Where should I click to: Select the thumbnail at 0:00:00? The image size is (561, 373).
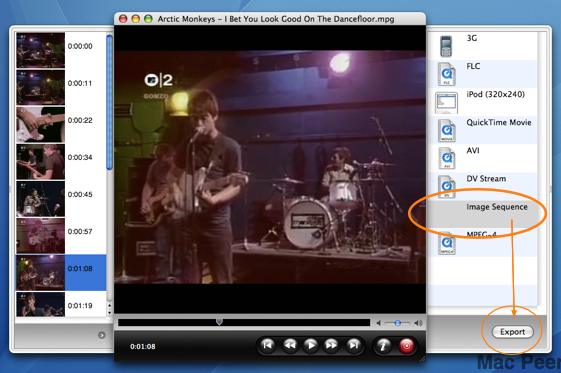coord(40,50)
